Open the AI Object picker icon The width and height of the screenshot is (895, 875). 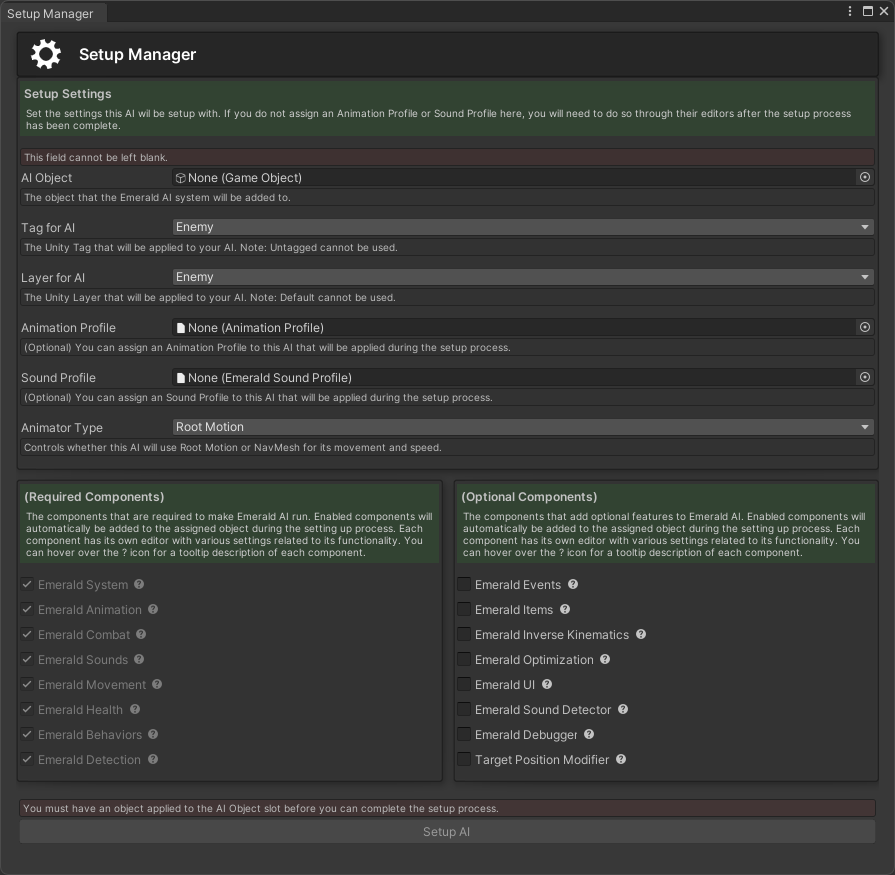pos(864,177)
